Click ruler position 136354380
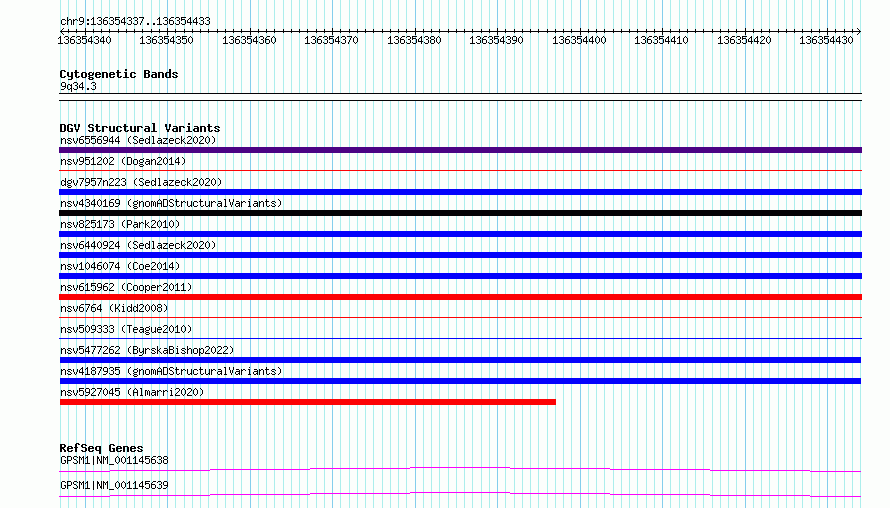Viewport: 890px width, 508px height. click(x=414, y=40)
